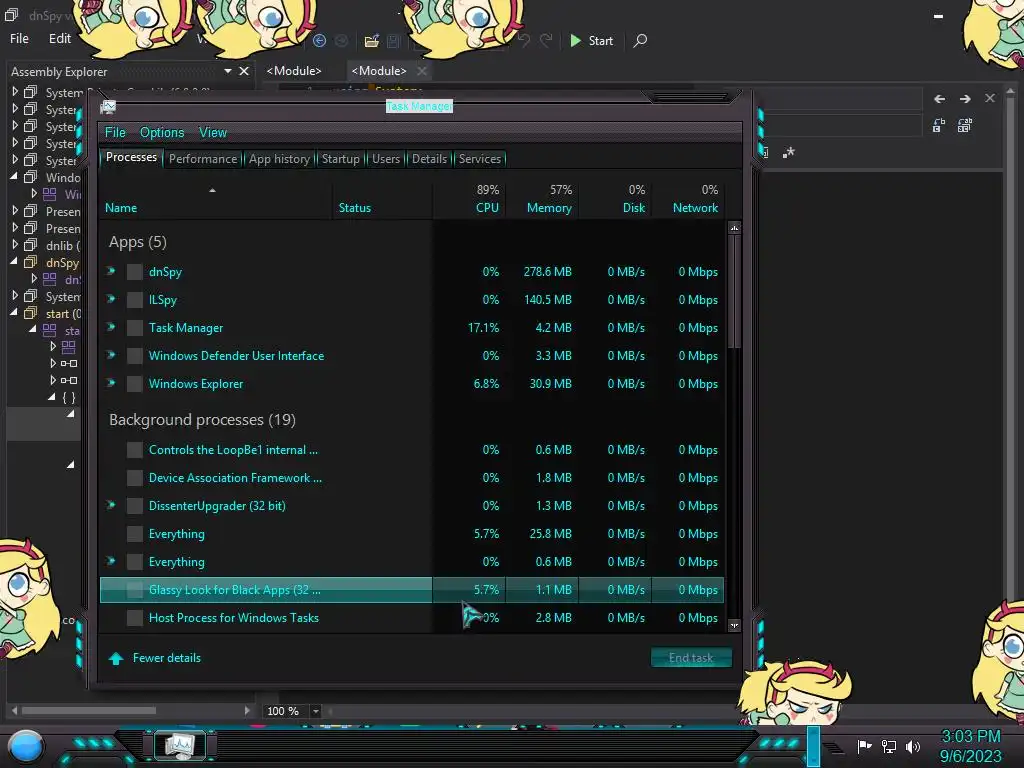Click the Windows Start orb
The height and width of the screenshot is (768, 1024).
[x=26, y=746]
